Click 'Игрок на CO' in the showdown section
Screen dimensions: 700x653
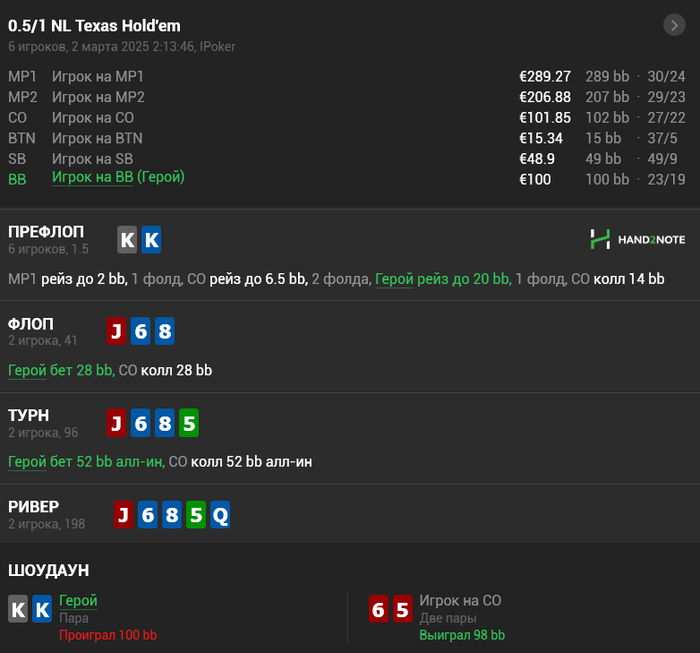coord(460,600)
